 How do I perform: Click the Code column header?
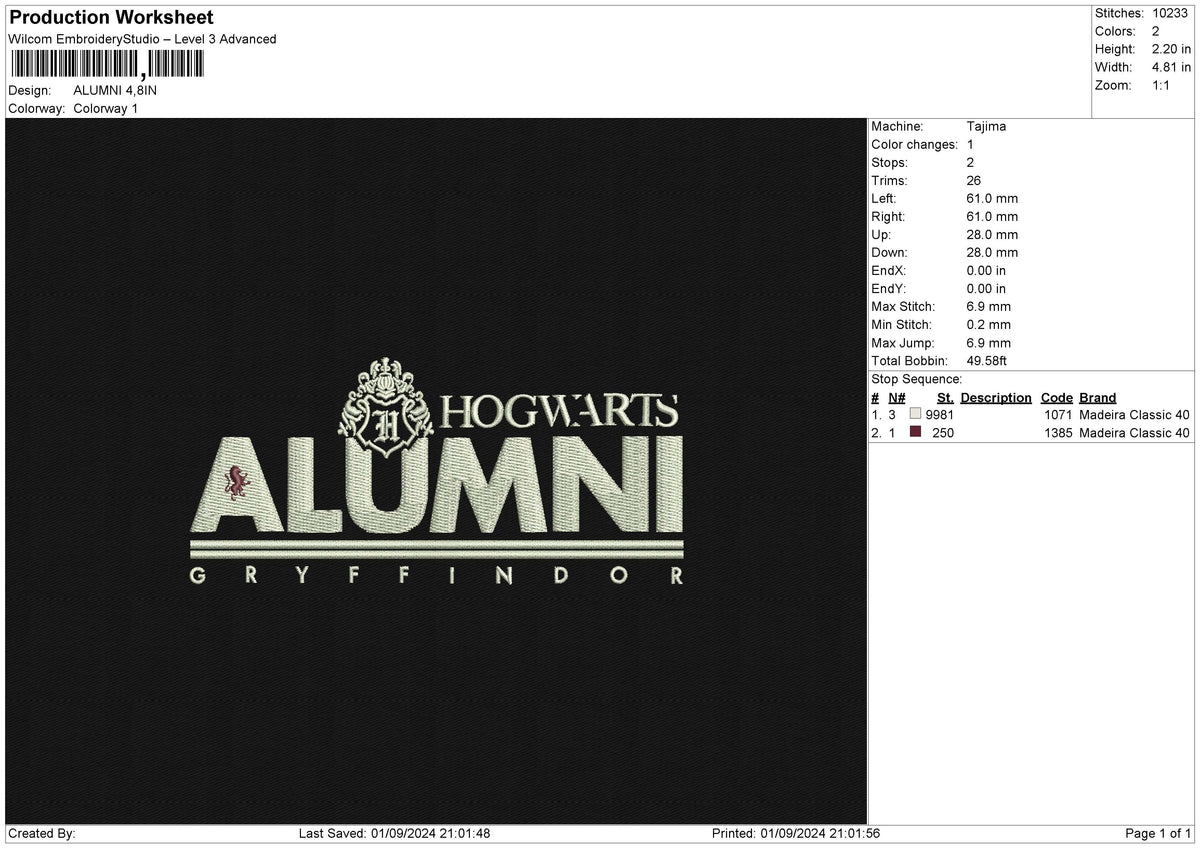(1056, 397)
